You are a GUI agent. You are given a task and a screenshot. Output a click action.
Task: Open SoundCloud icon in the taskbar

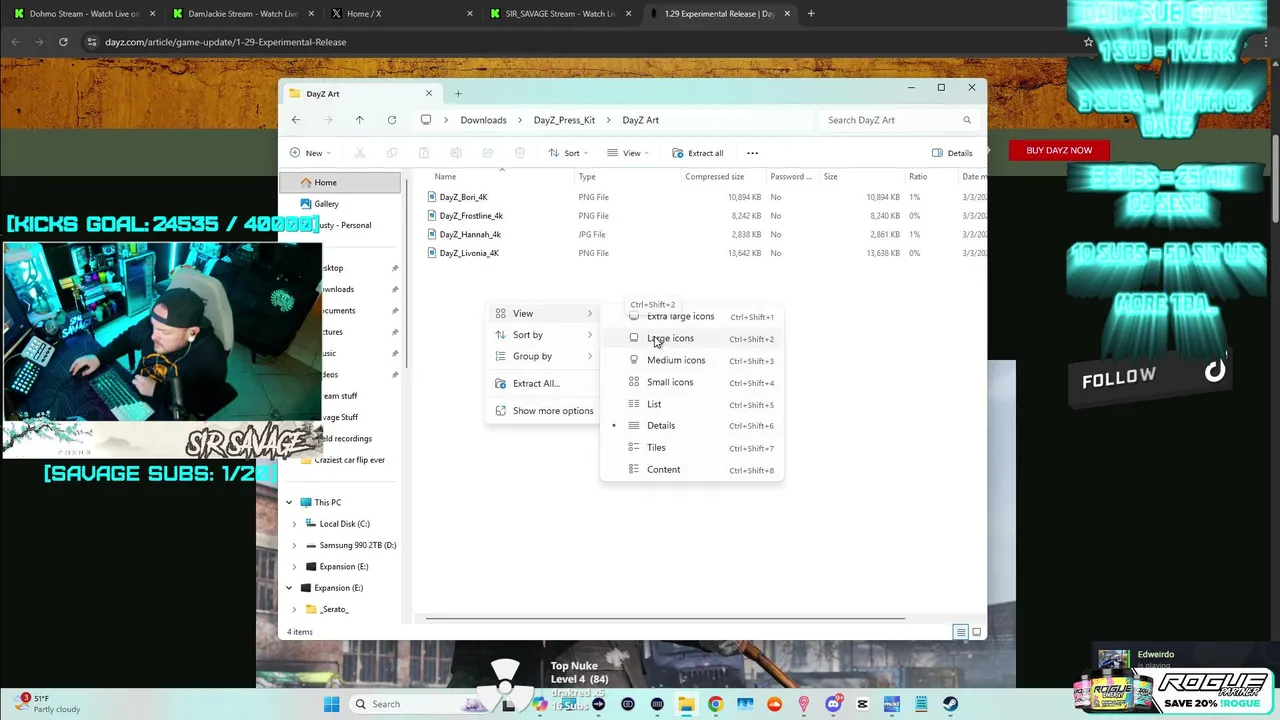774,704
